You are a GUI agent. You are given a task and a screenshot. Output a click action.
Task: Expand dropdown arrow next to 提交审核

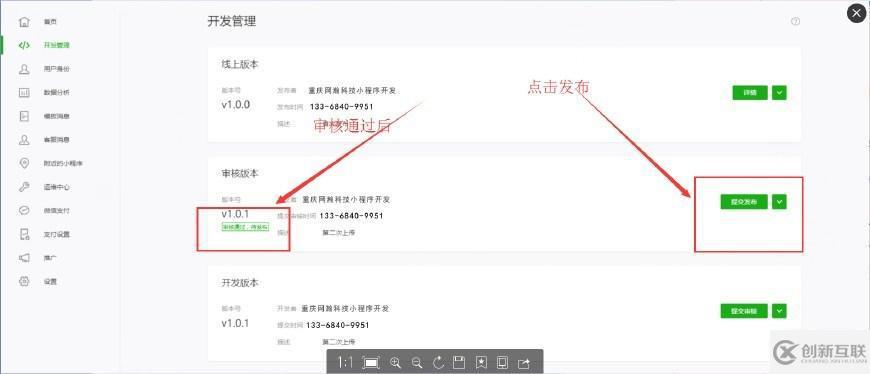click(x=779, y=311)
